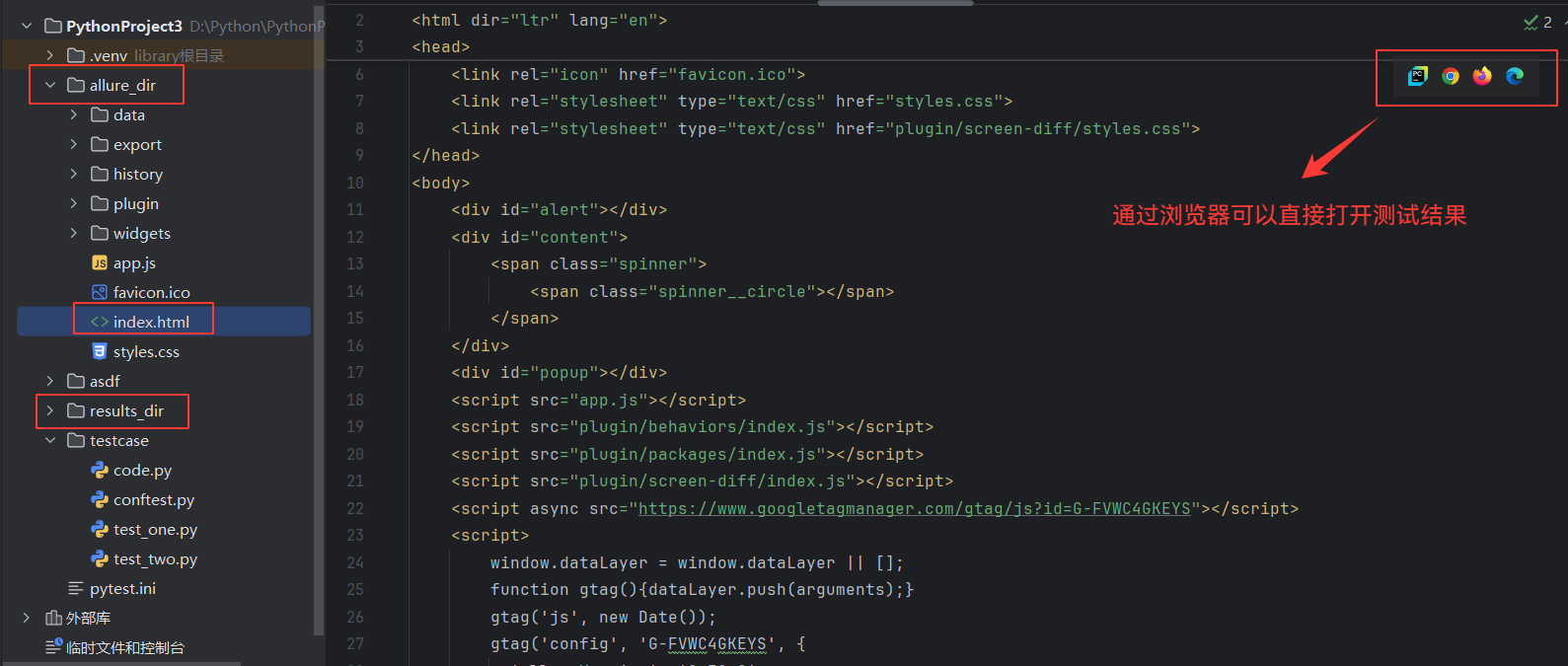The image size is (1568, 666).
Task: Select the pytest.ini file name
Action: (x=122, y=588)
